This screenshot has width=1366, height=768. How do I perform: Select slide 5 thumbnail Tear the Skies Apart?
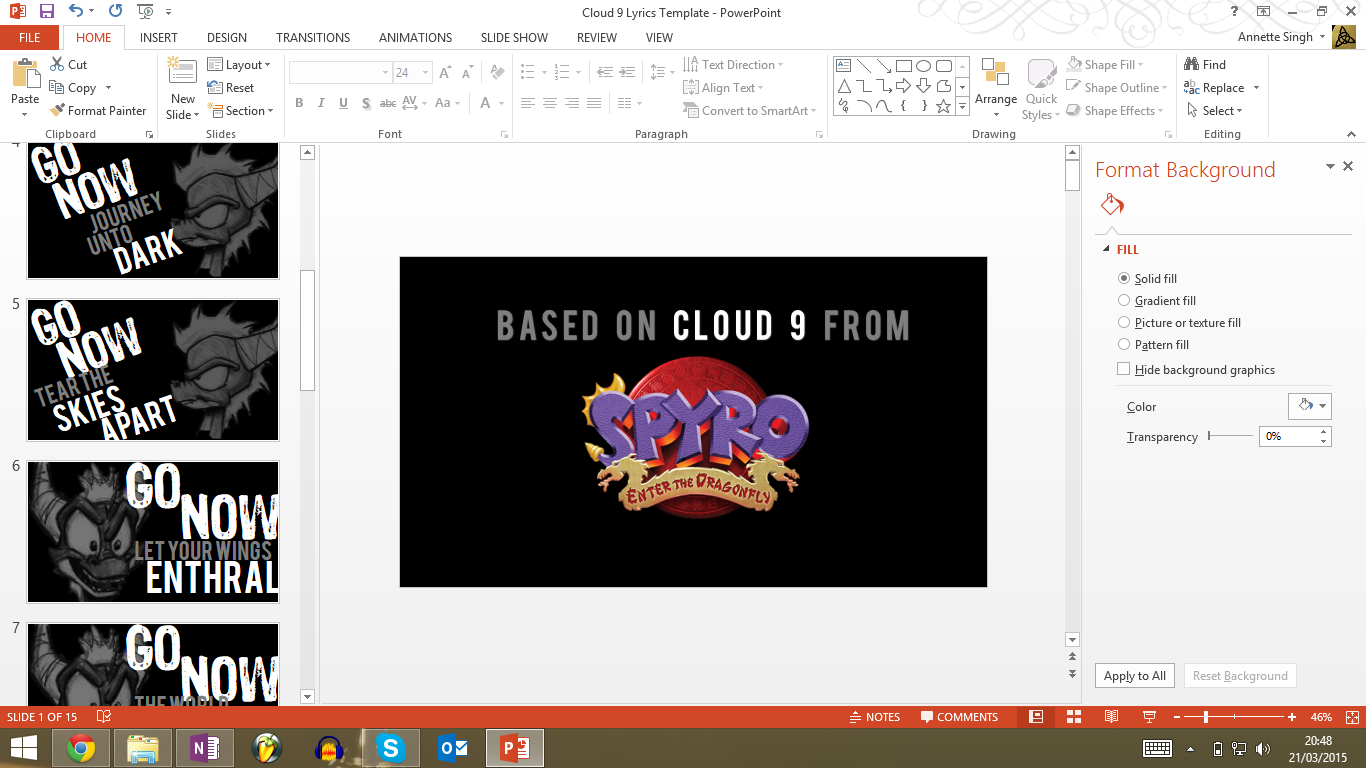[x=153, y=370]
